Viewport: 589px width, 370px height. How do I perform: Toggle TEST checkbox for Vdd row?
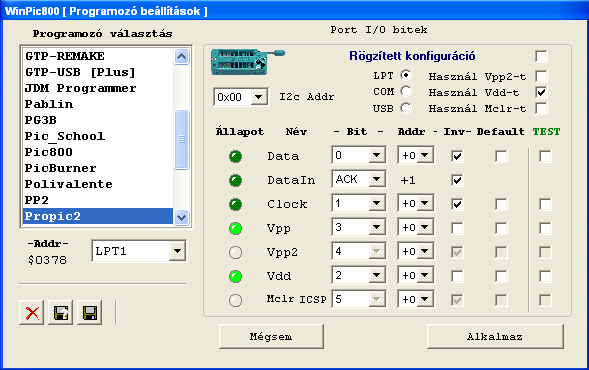coord(545,276)
